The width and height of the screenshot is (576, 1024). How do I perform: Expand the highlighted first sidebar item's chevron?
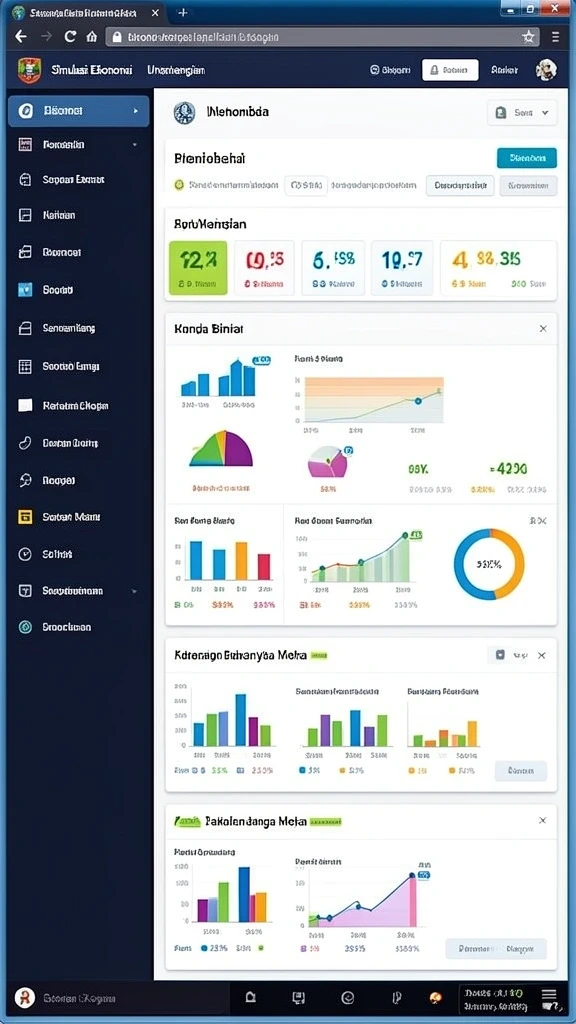[x=136, y=111]
